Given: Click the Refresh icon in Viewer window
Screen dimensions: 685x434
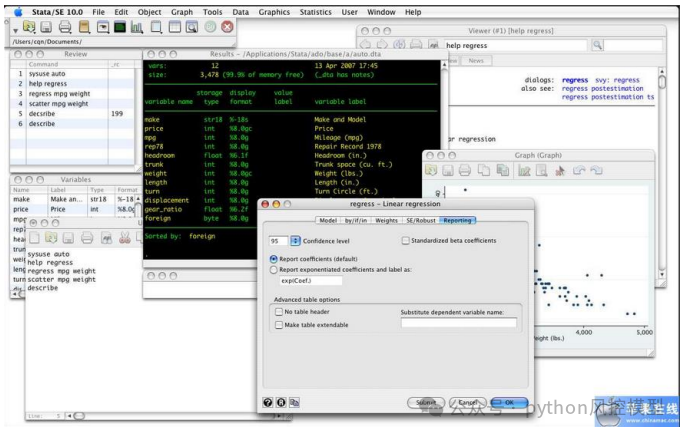Looking at the screenshot, I should click(x=399, y=45).
